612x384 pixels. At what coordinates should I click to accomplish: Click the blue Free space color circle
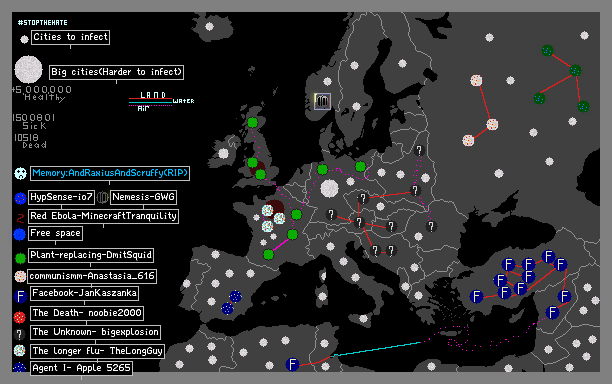(x=20, y=234)
